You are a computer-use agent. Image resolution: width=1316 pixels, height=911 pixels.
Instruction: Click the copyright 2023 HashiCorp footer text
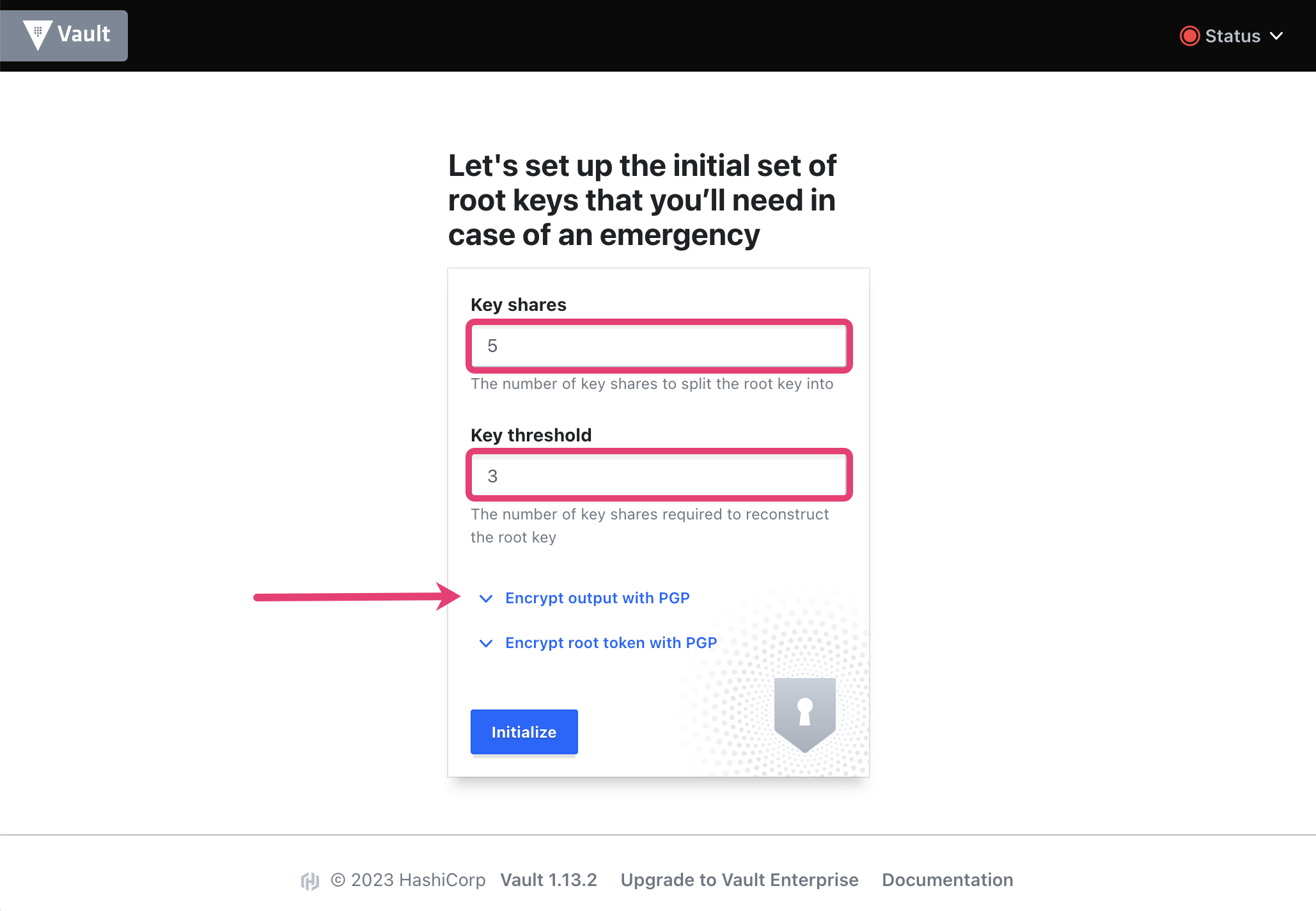pyautogui.click(x=409, y=880)
